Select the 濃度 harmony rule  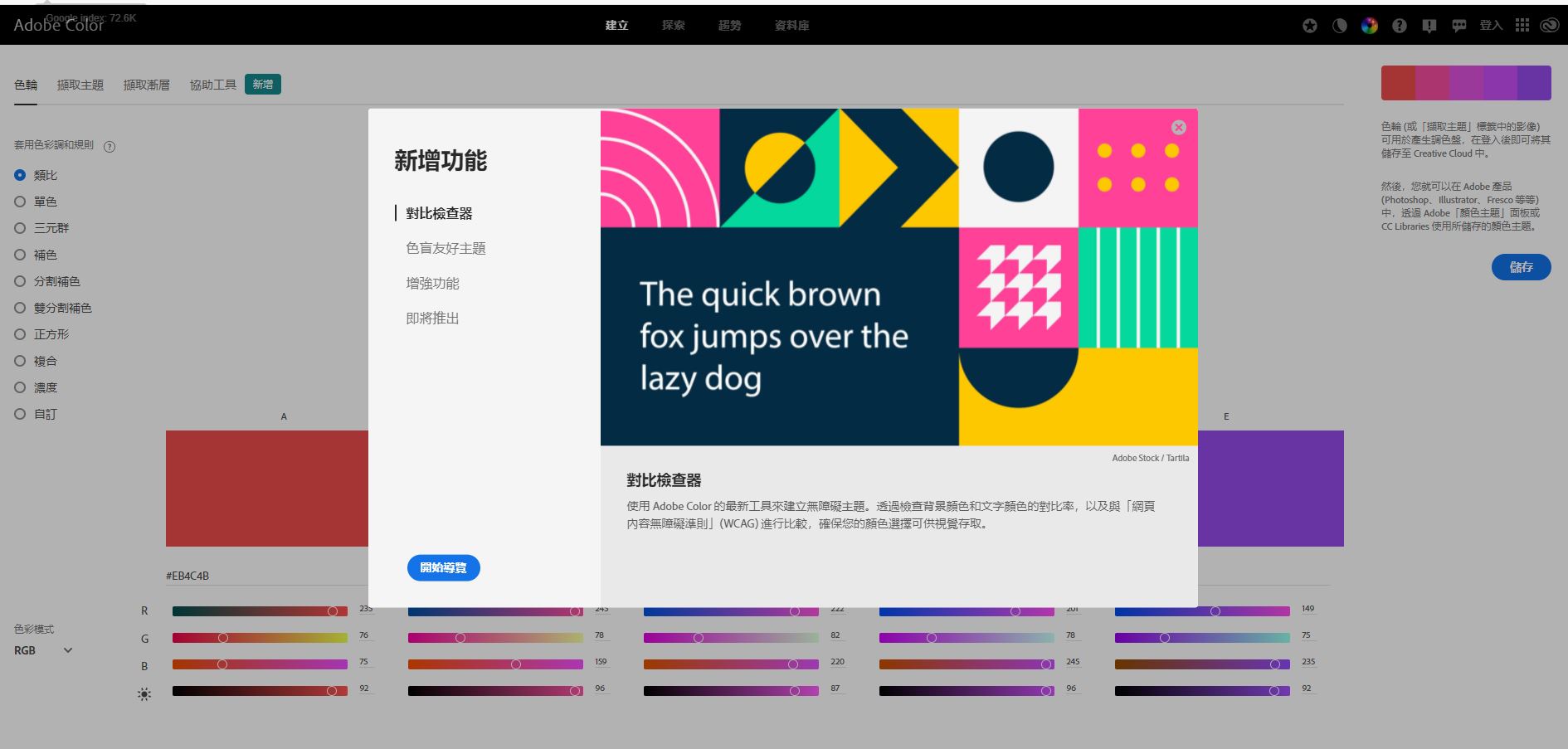[36, 387]
